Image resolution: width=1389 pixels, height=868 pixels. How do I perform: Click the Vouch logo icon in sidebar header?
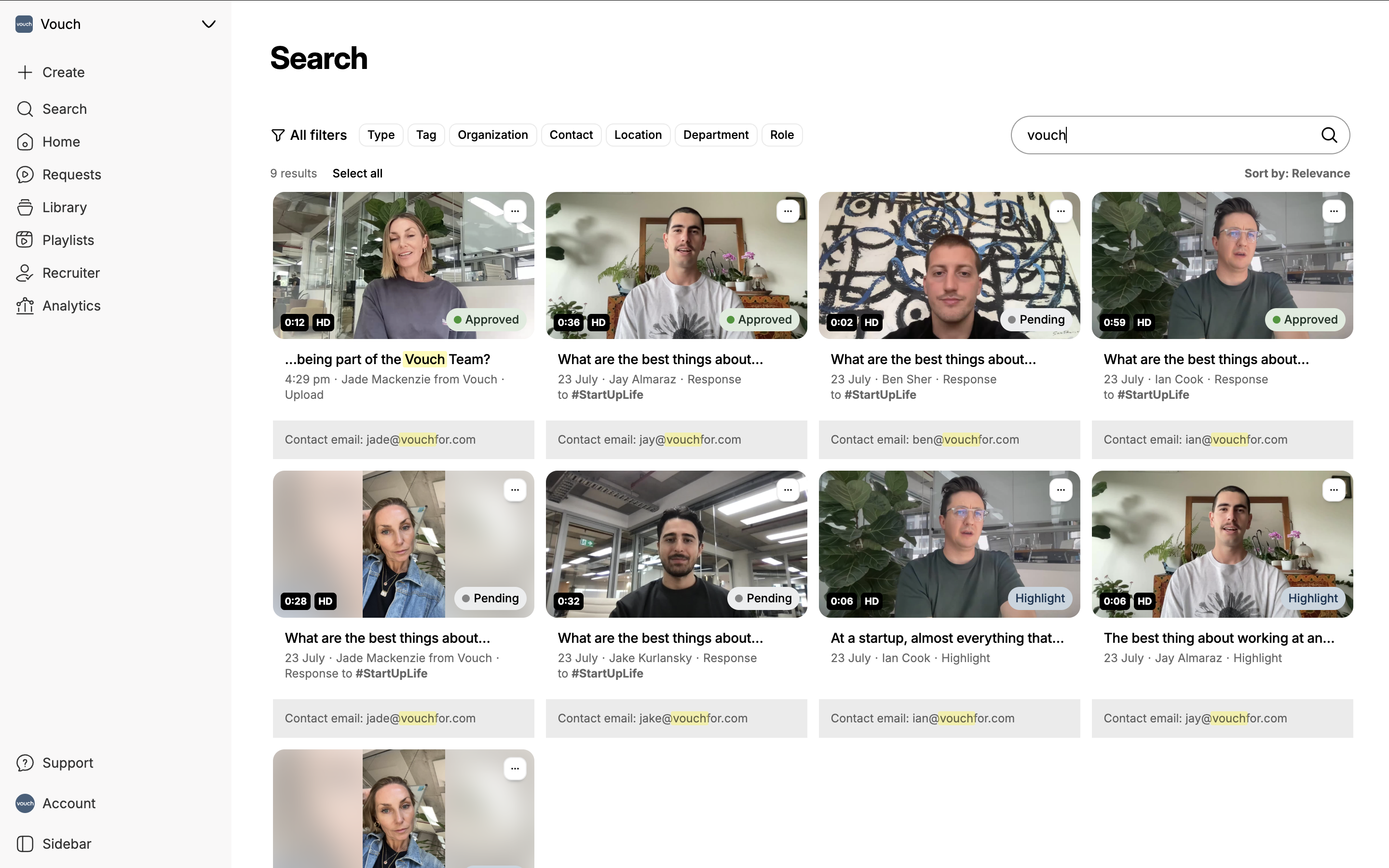24,24
